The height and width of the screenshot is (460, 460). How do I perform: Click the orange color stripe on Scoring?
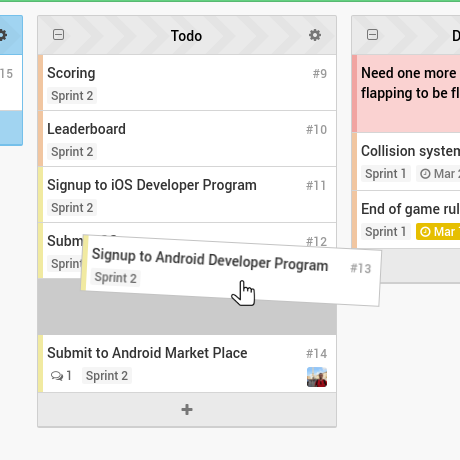[40, 83]
